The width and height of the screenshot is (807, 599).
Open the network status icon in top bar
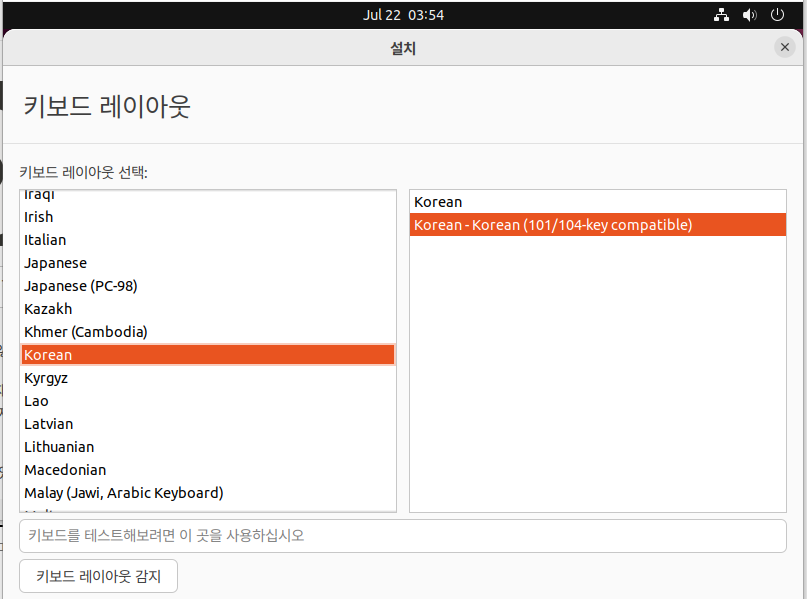[721, 15]
